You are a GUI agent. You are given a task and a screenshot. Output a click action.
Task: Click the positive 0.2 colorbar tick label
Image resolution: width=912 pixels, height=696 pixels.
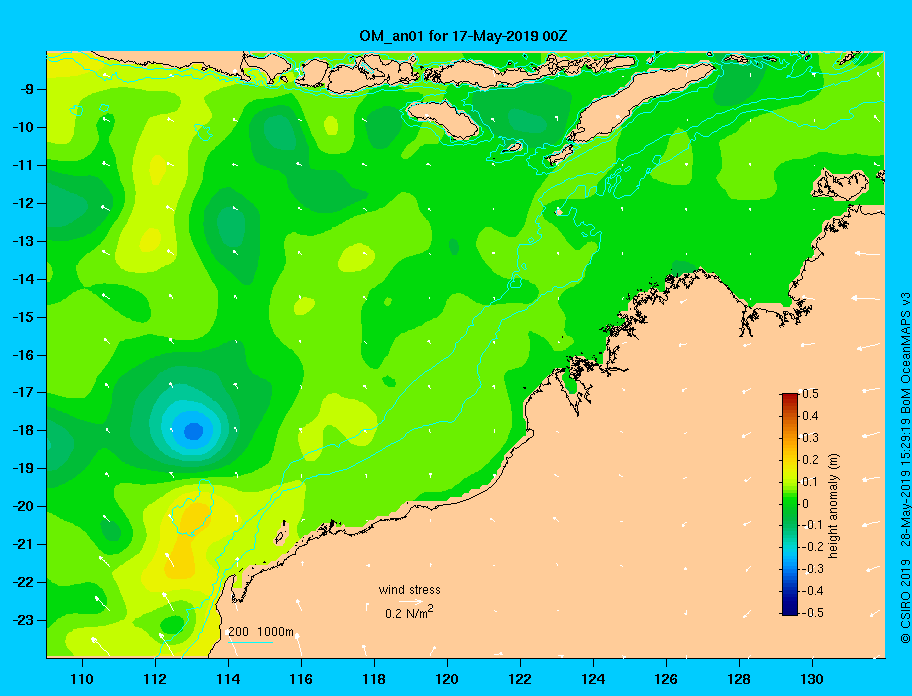(810, 459)
